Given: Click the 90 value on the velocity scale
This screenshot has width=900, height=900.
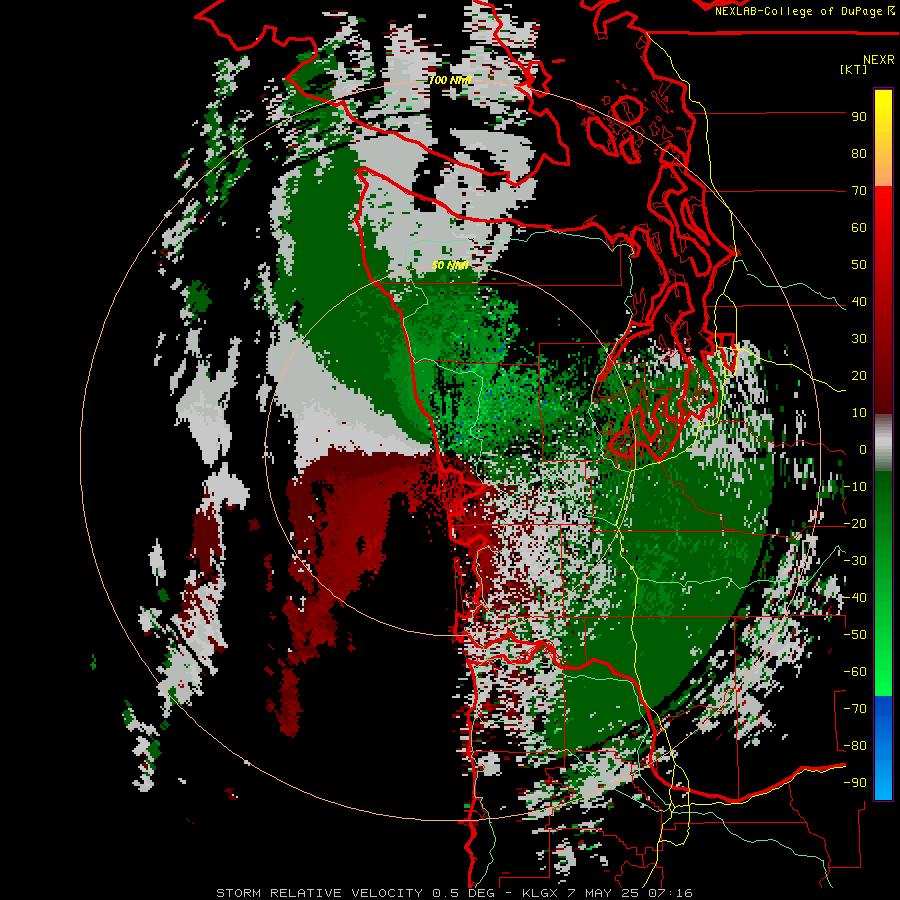Looking at the screenshot, I should click(859, 117).
